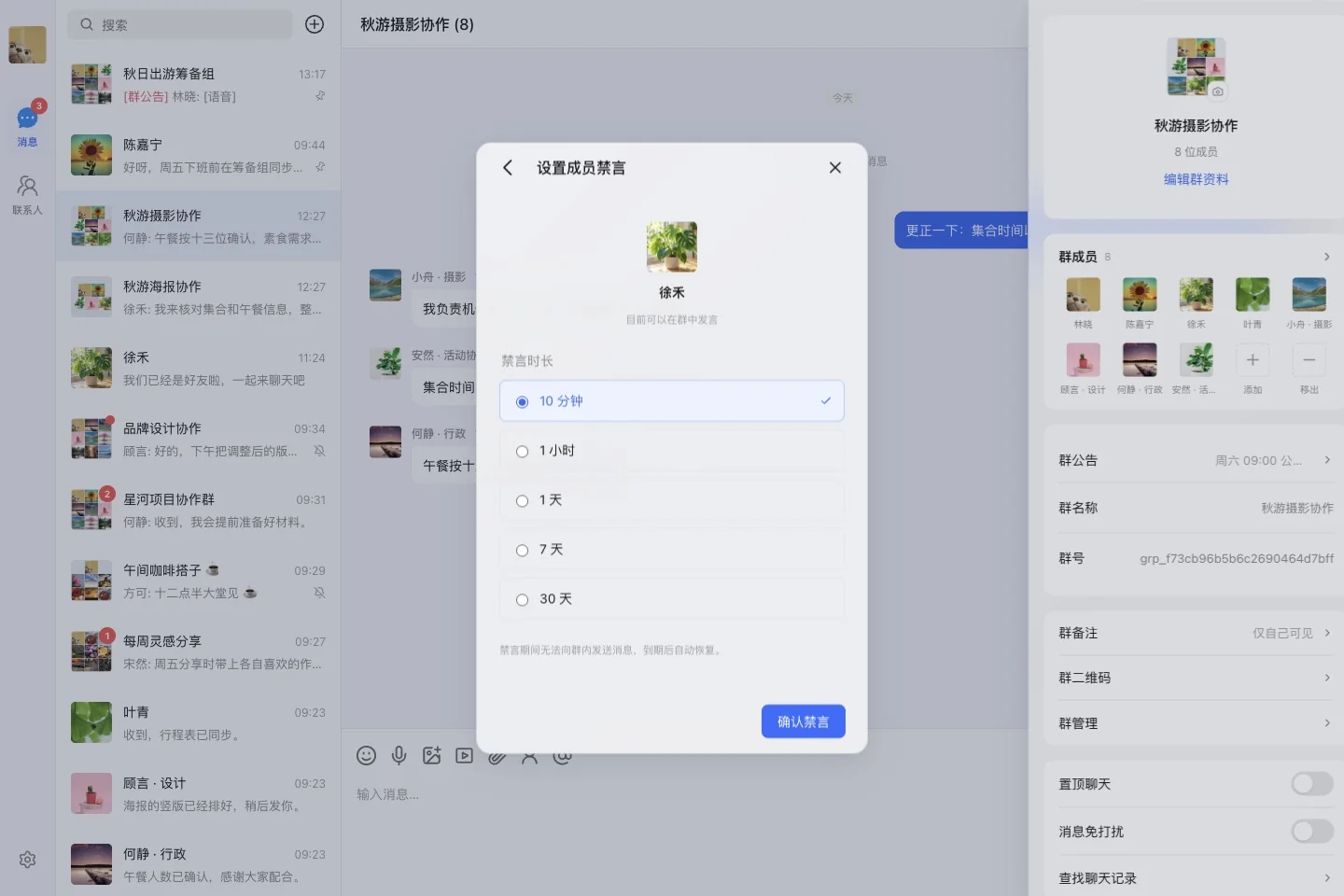
Task: Open the 秋游海报协作 chat
Action: pyautogui.click(x=199, y=298)
